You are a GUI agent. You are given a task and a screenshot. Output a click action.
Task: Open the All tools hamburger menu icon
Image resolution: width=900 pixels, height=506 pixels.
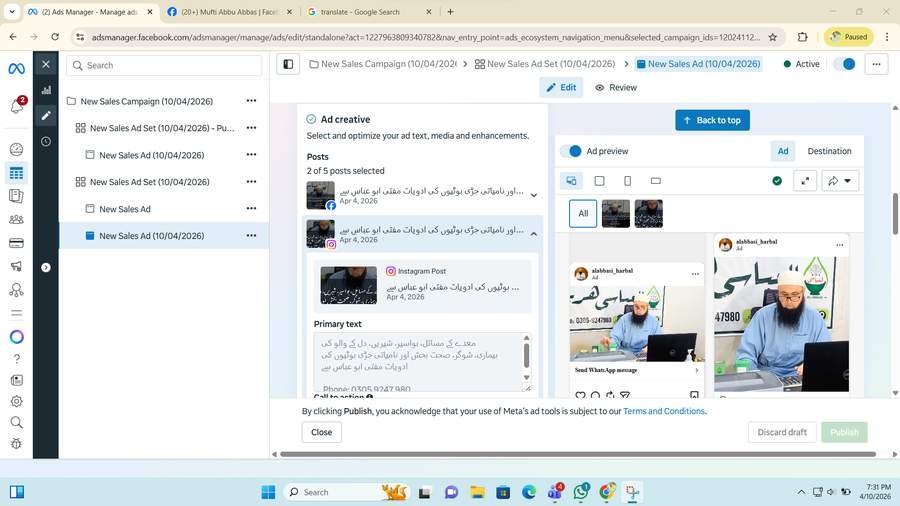pos(17,313)
